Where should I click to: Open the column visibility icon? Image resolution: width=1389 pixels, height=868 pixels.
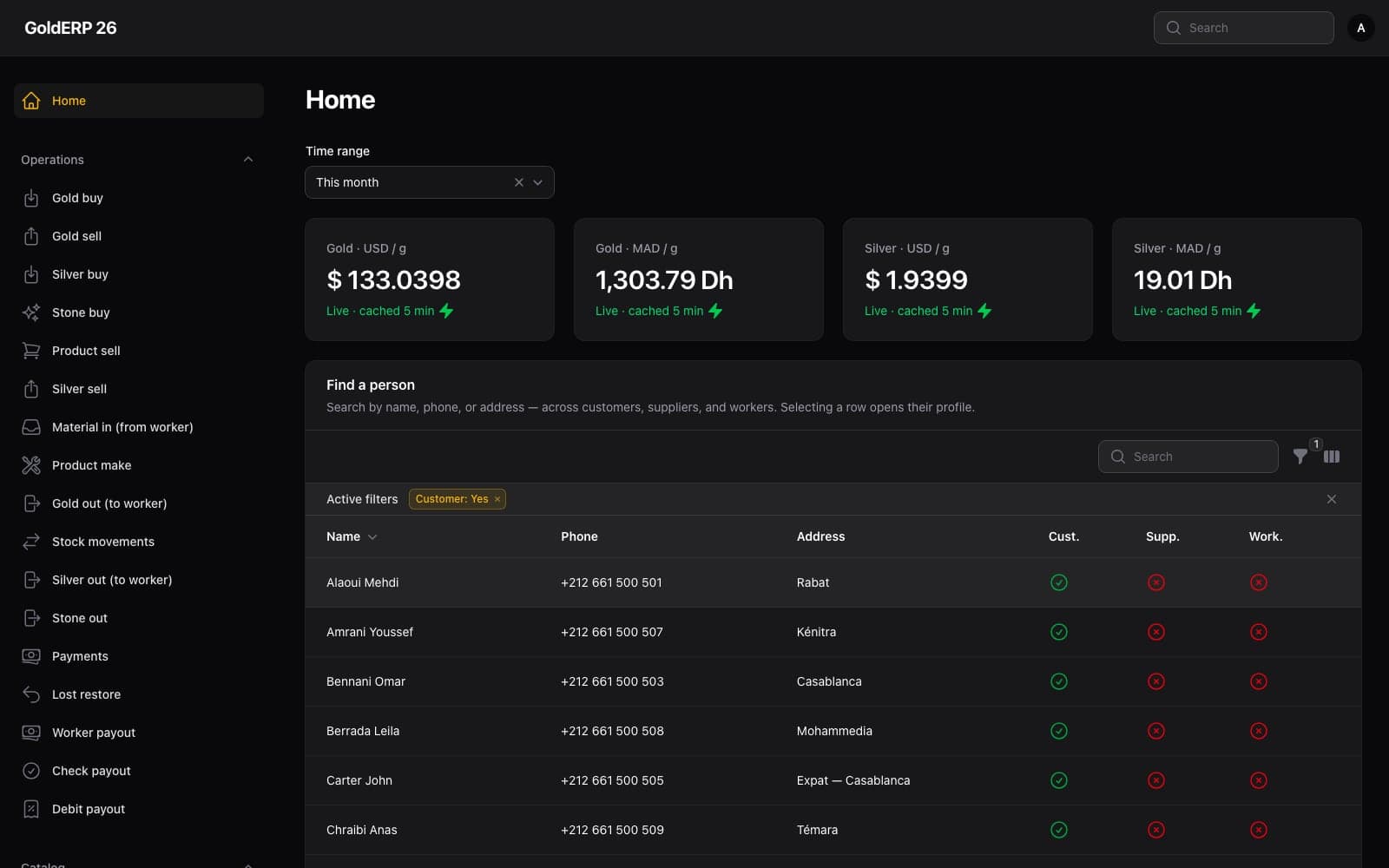[x=1332, y=457]
